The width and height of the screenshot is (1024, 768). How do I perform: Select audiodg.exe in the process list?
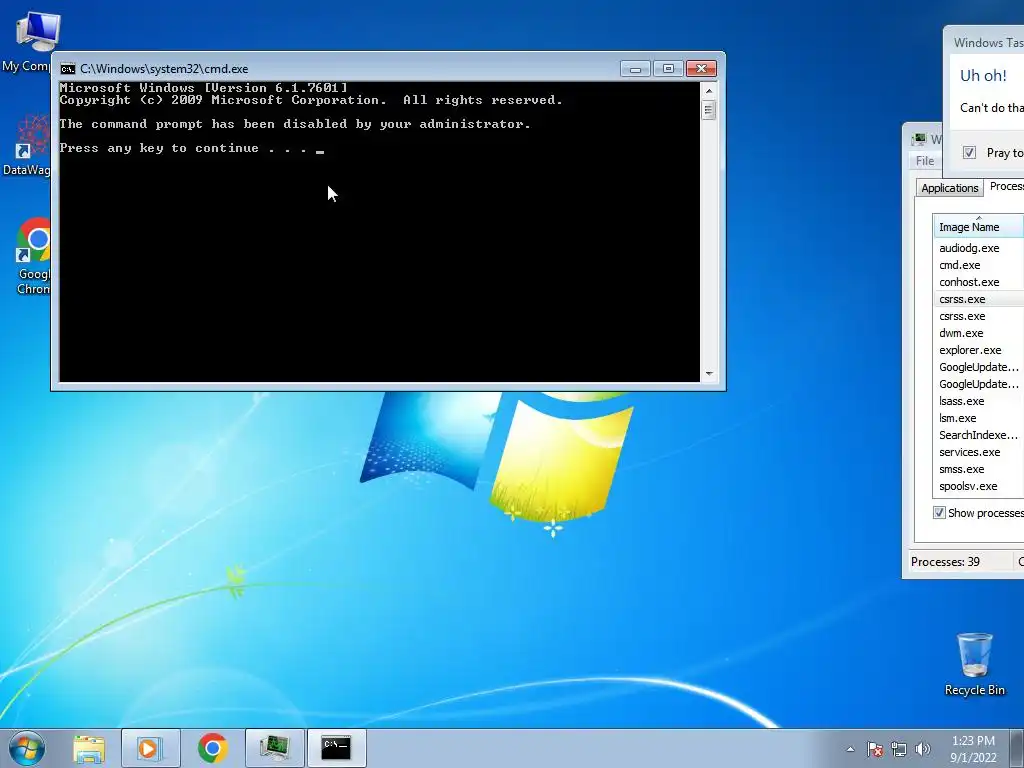coord(978,248)
